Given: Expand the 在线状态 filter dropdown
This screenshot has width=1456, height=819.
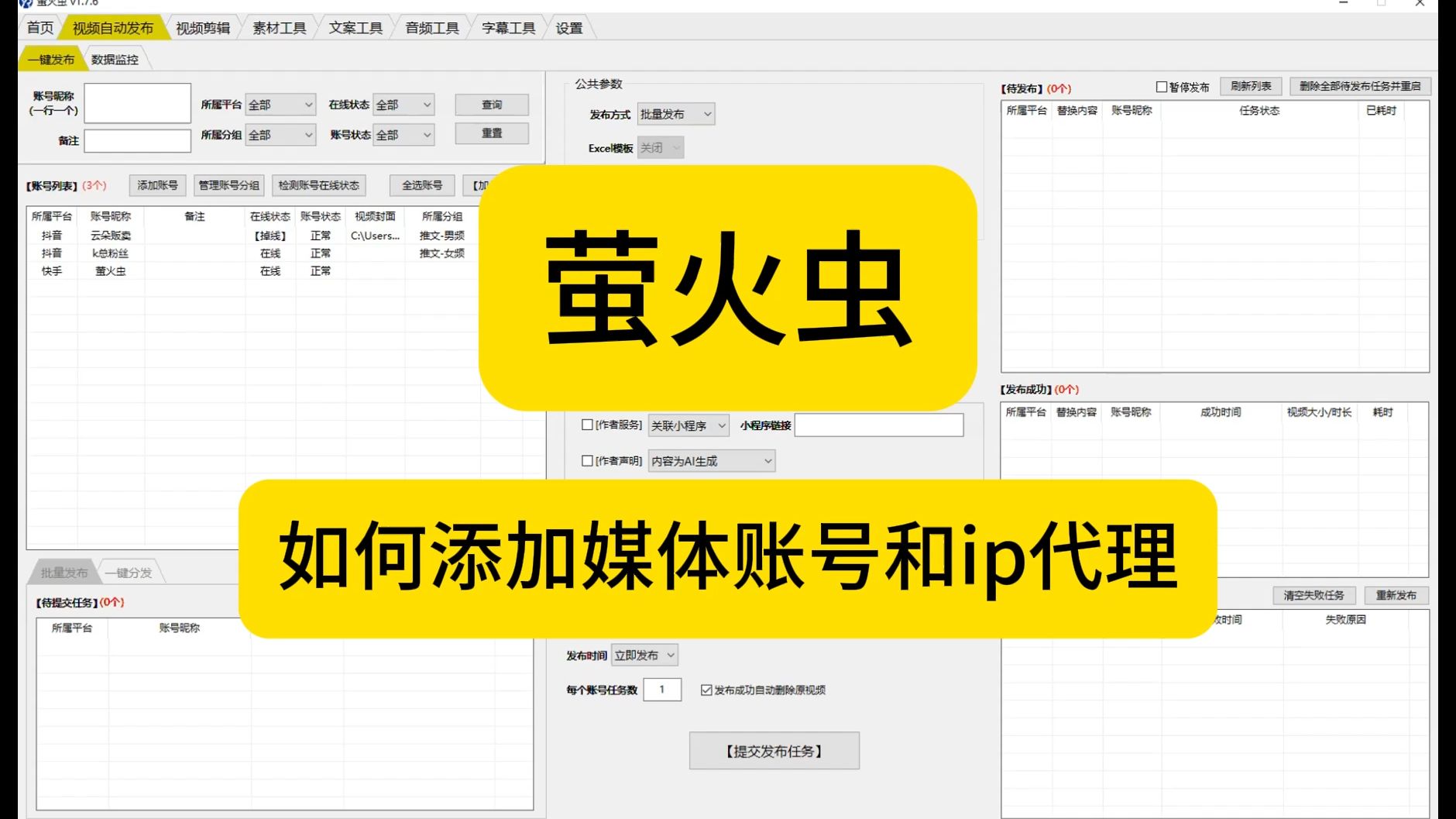Looking at the screenshot, I should tap(403, 105).
